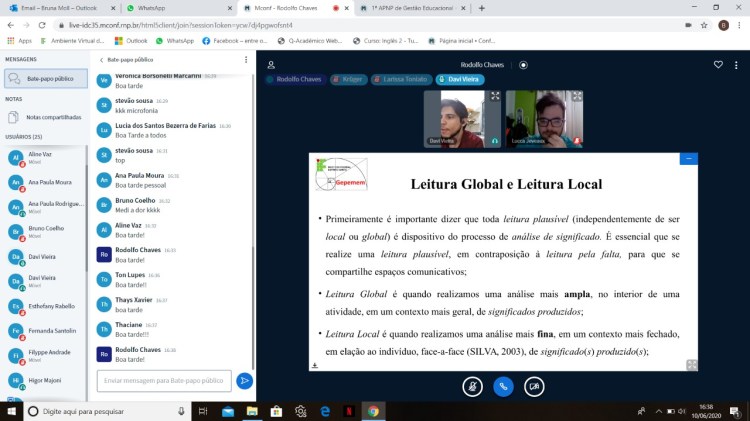Toggle microphone mute button
Screen dimensions: 750x421
pos(473,386)
